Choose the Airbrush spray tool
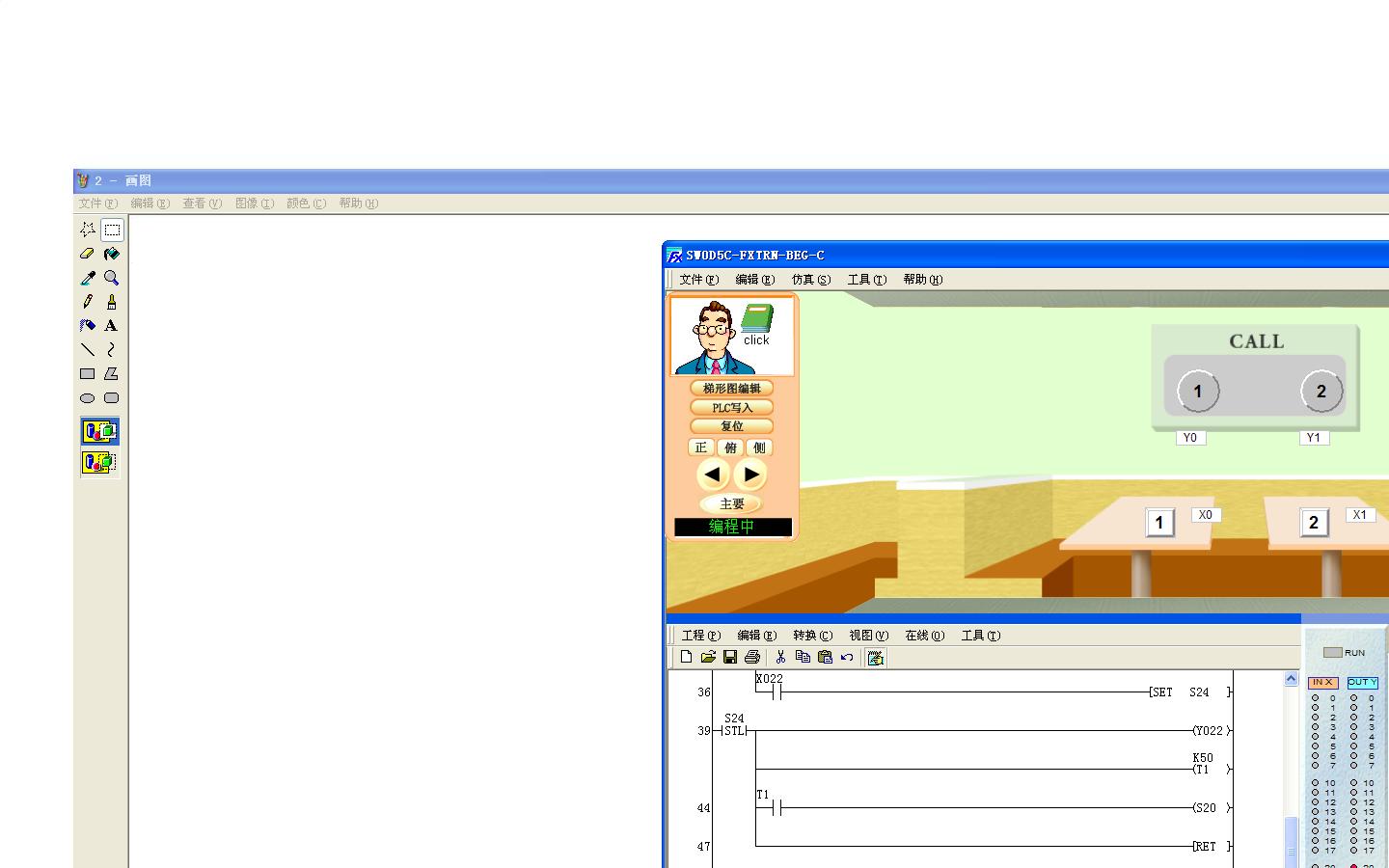This screenshot has height=868, width=1389. pos(88,326)
